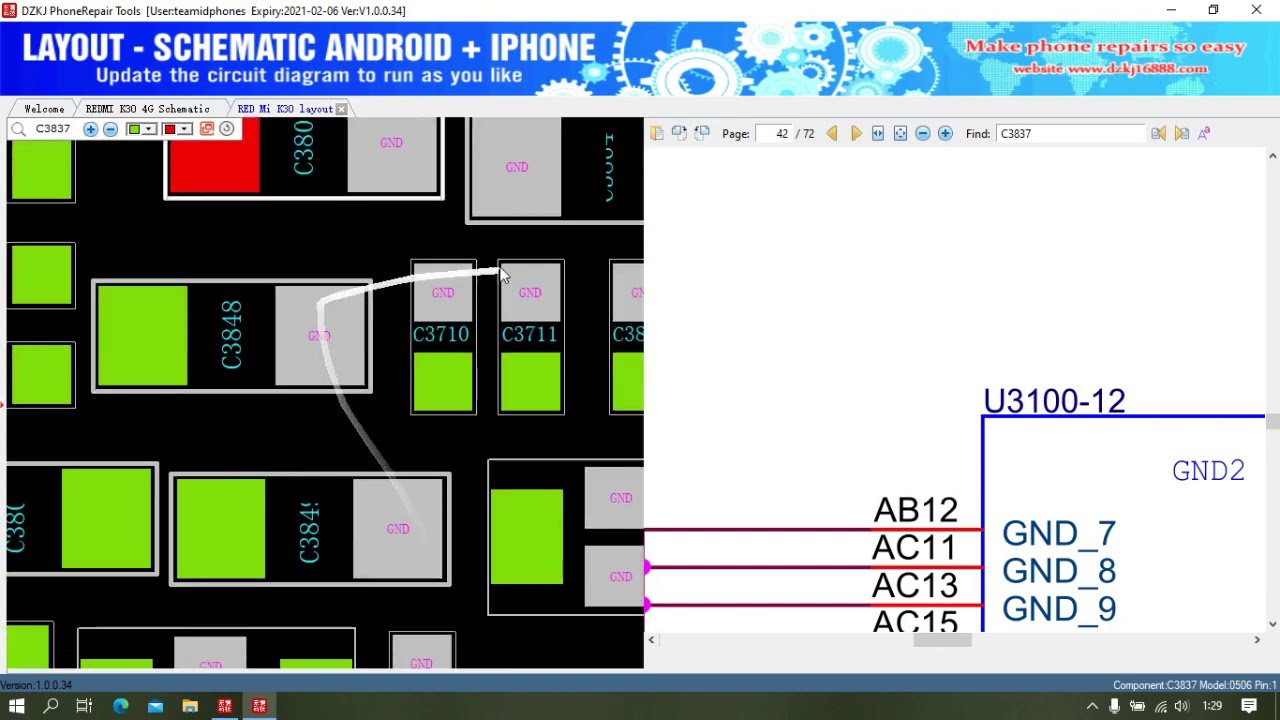Zoom out of the layout view
This screenshot has width=1280, height=720.
point(111,129)
